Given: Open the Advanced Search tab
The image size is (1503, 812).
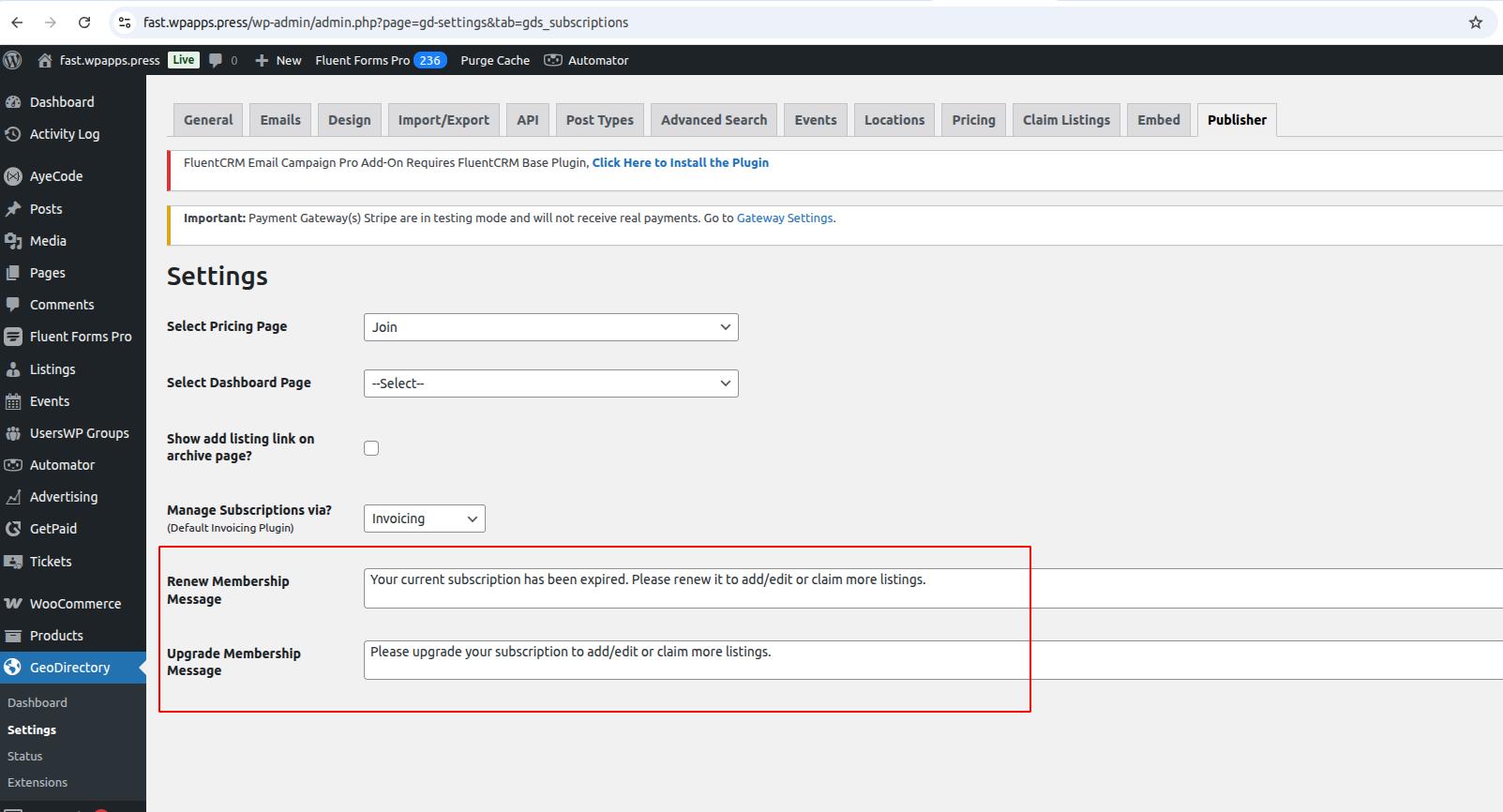Looking at the screenshot, I should [x=714, y=120].
